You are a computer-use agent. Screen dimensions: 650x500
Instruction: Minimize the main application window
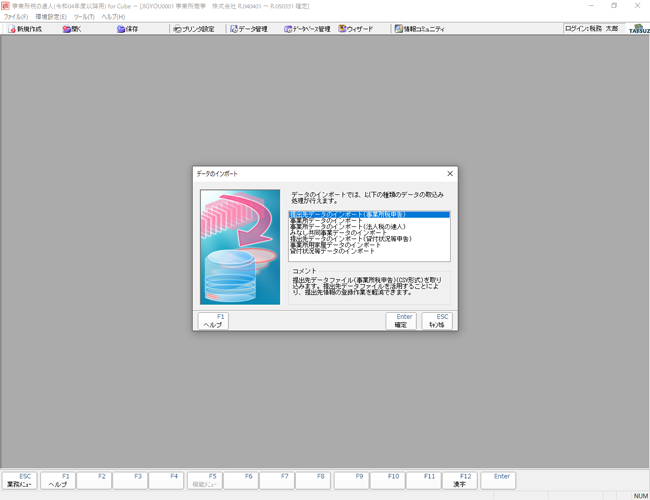(591, 6)
